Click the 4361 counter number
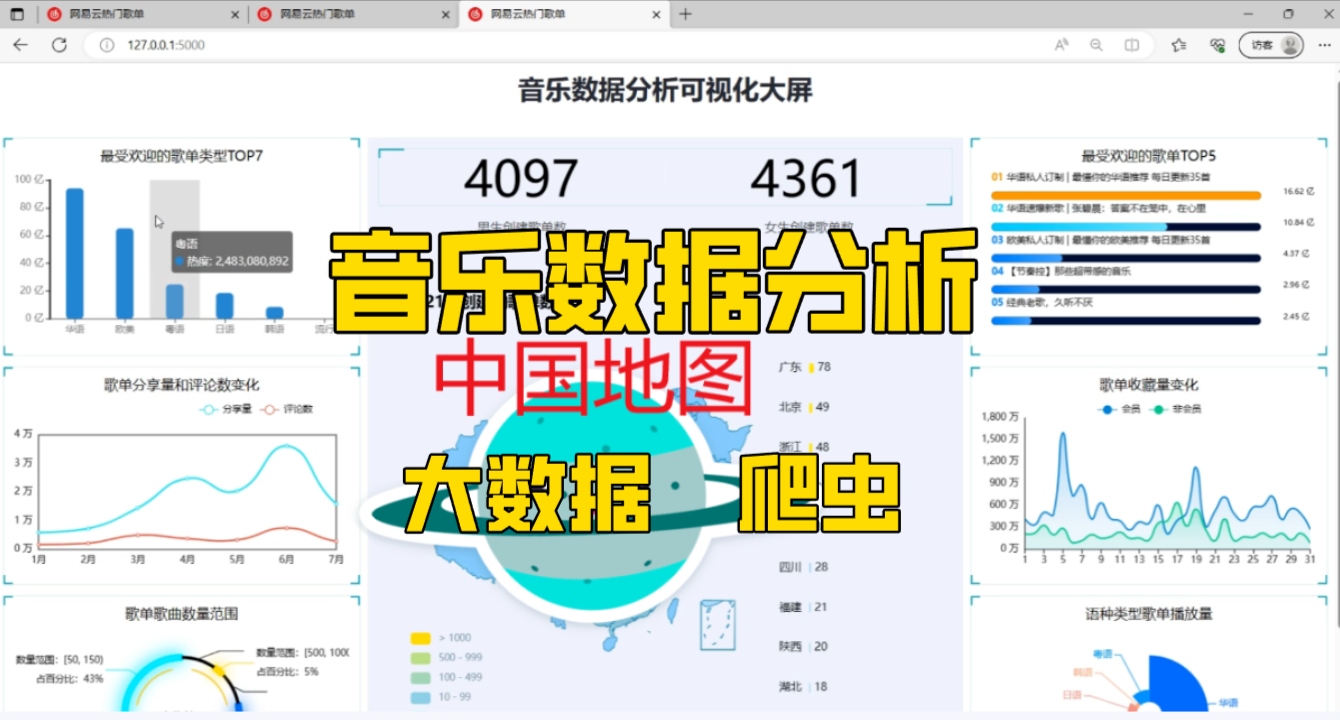Screen dimensions: 1340x720 (806, 179)
